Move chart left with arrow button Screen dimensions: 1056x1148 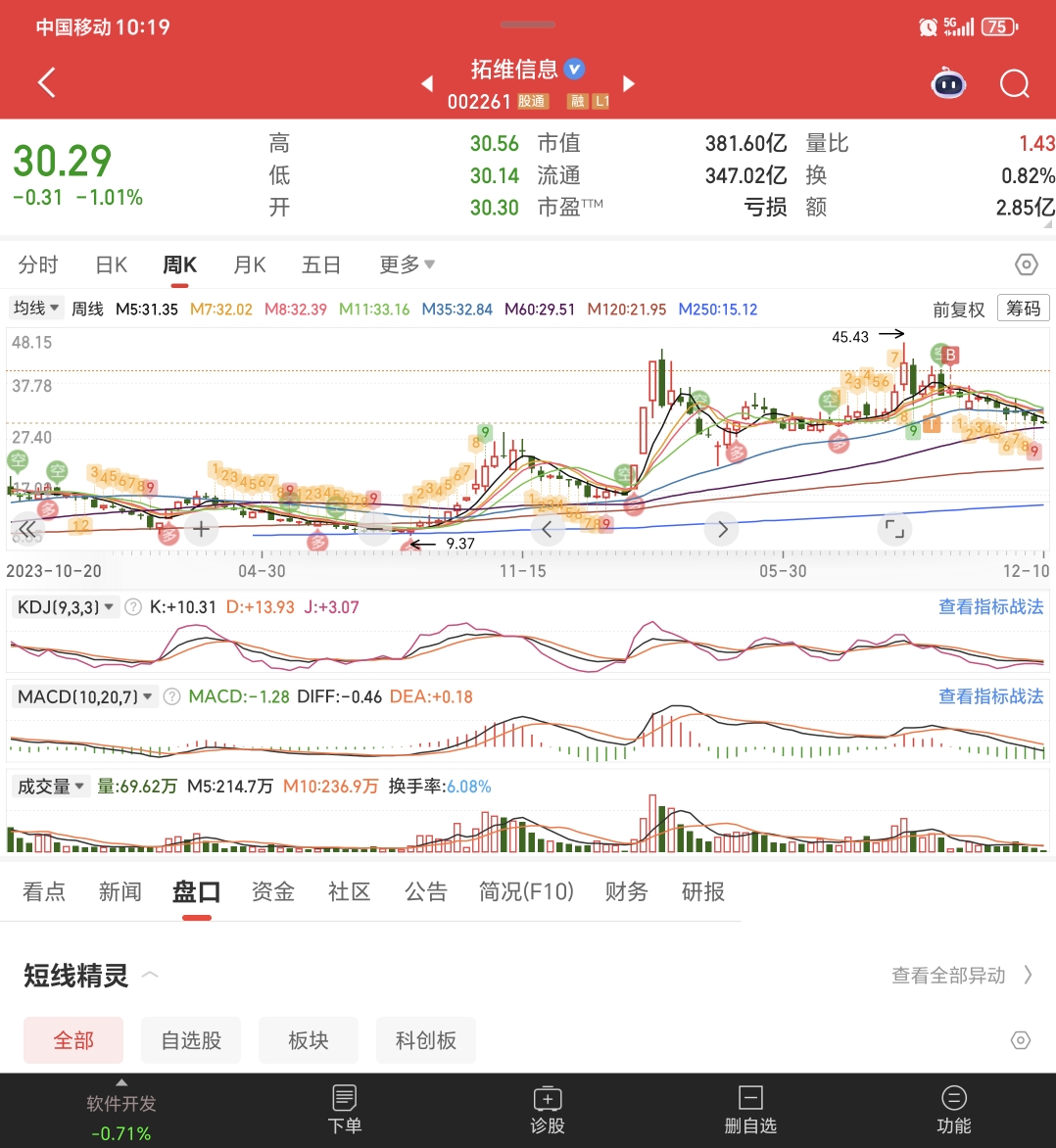point(547,529)
